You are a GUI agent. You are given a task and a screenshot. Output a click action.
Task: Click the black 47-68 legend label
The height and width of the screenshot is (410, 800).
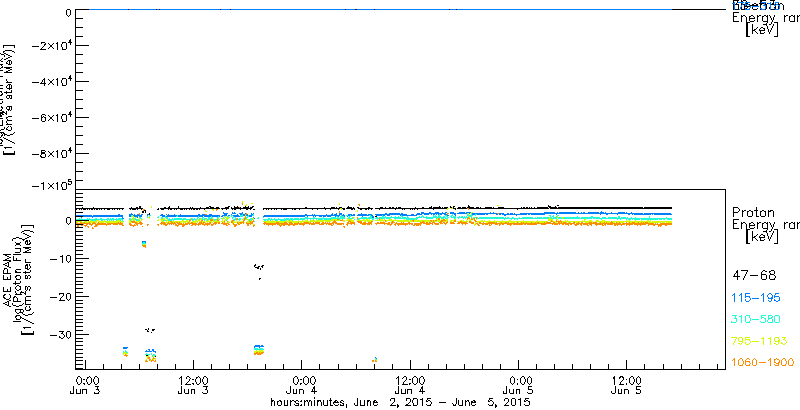[754, 276]
